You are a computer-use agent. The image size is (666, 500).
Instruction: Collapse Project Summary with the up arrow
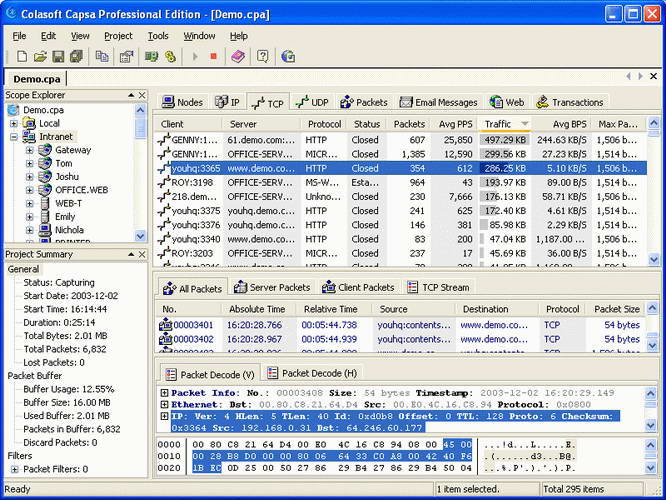click(x=131, y=254)
